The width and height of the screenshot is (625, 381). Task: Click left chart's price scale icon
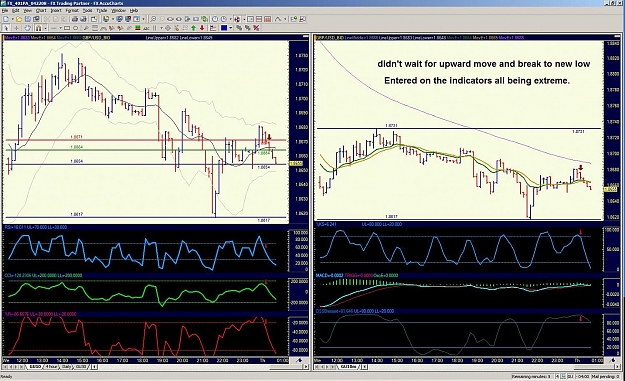(300, 361)
